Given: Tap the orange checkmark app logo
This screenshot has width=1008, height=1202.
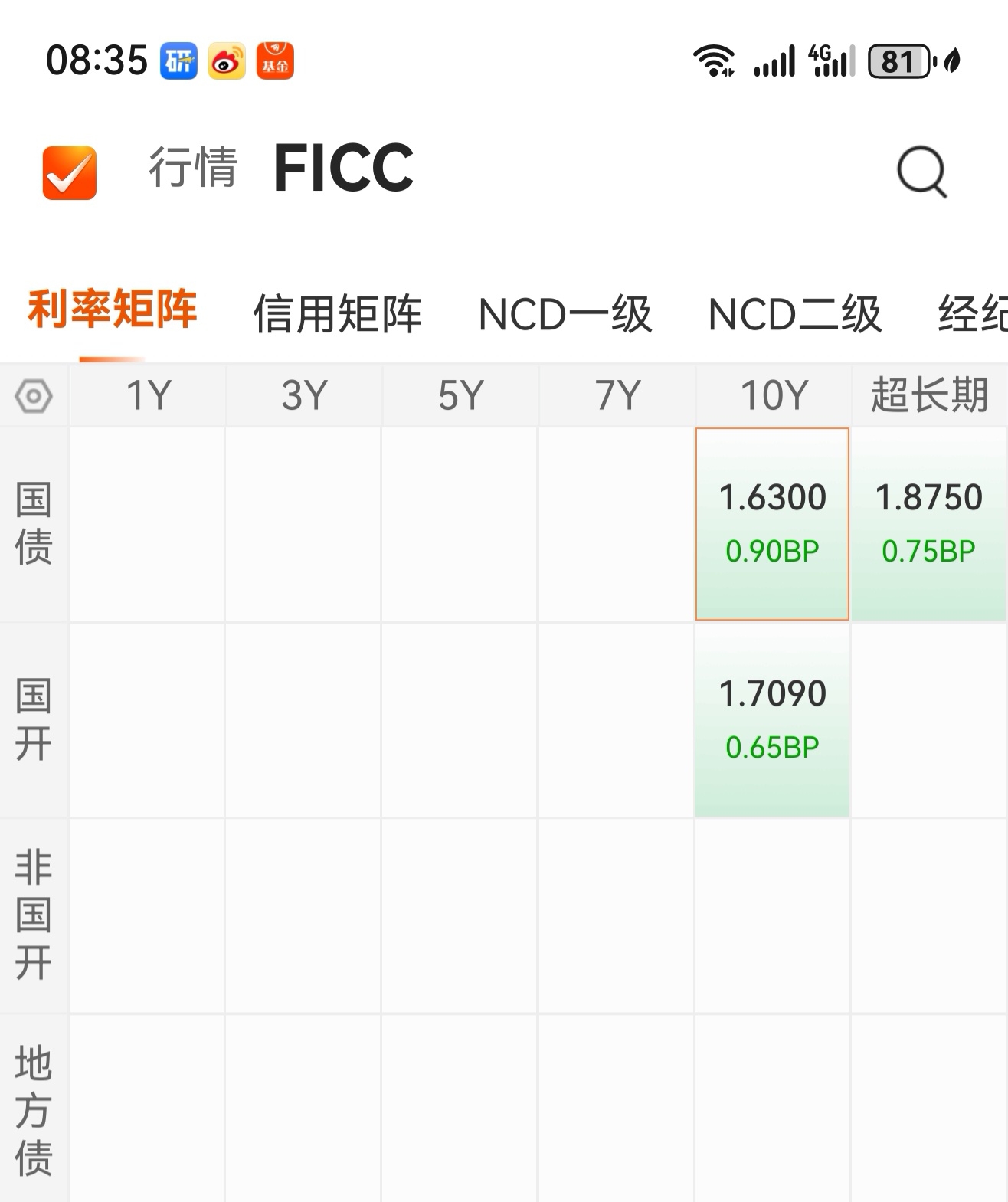Looking at the screenshot, I should point(70,172).
